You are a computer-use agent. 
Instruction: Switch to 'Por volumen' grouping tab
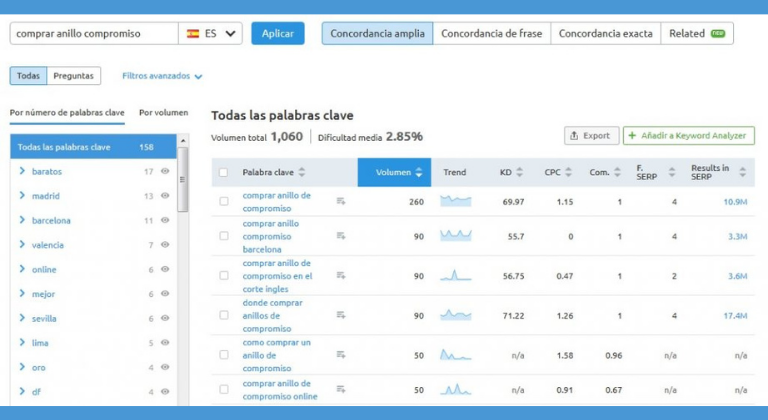(164, 113)
